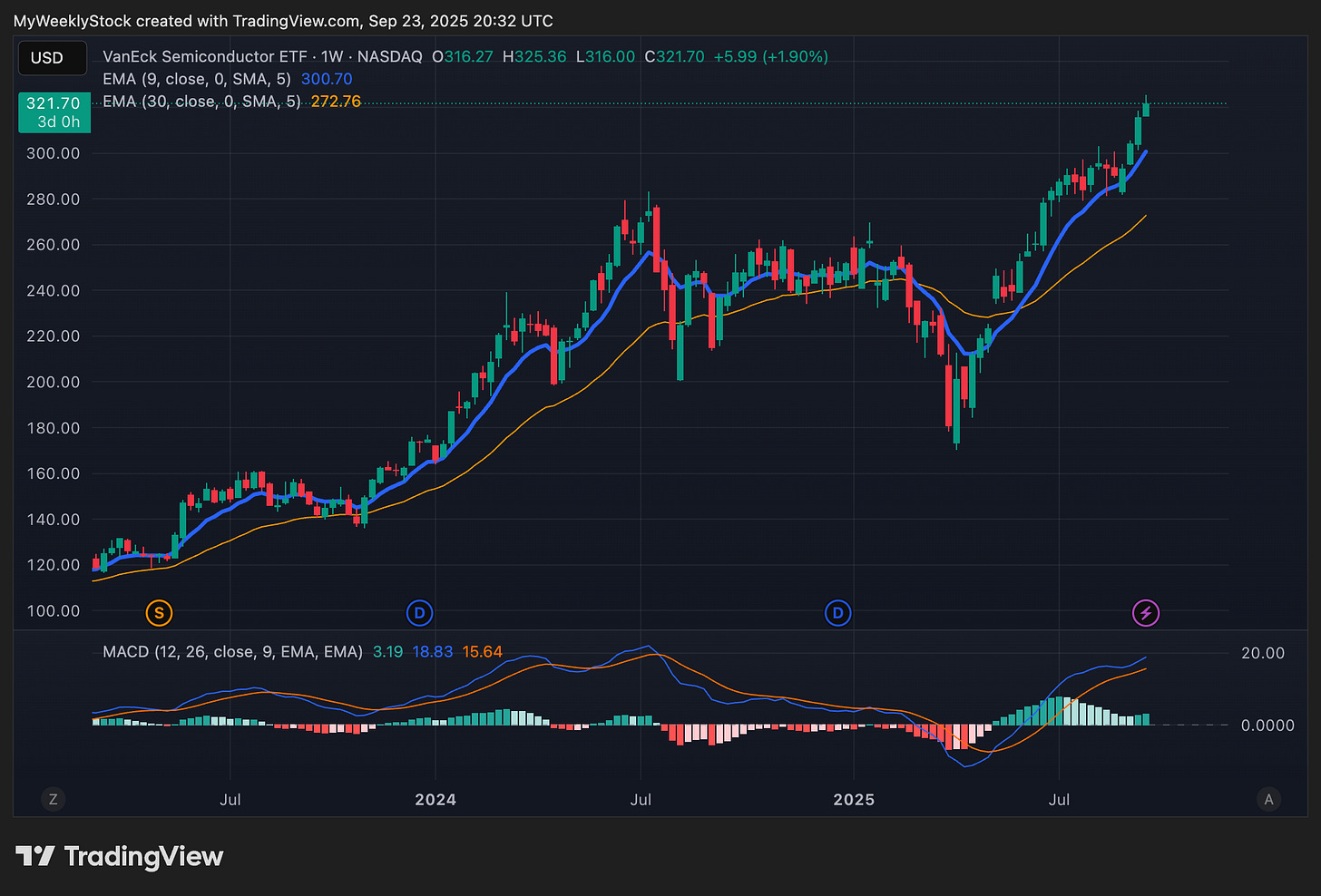Click the 3d 0h countdown label
Viewport: 1321px width, 896px height.
point(59,122)
